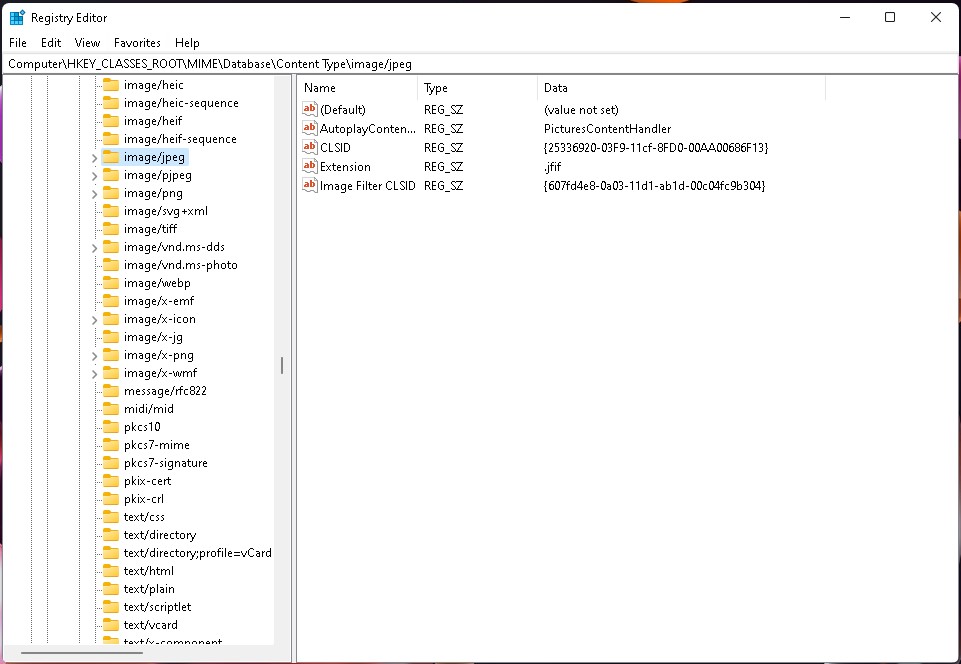Screen dimensions: 961x664
Task: Expand the image/vnd.ms-dds node
Action: tap(94, 248)
